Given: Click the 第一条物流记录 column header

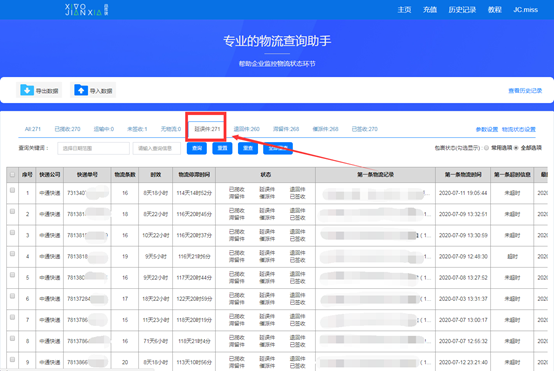Looking at the screenshot, I should [376, 175].
